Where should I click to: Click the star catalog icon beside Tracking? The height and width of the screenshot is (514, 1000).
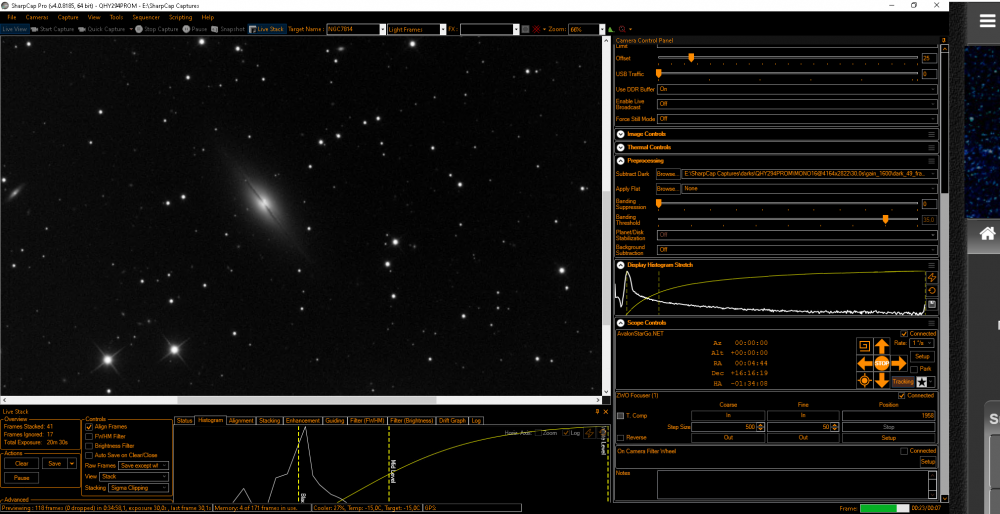(922, 381)
